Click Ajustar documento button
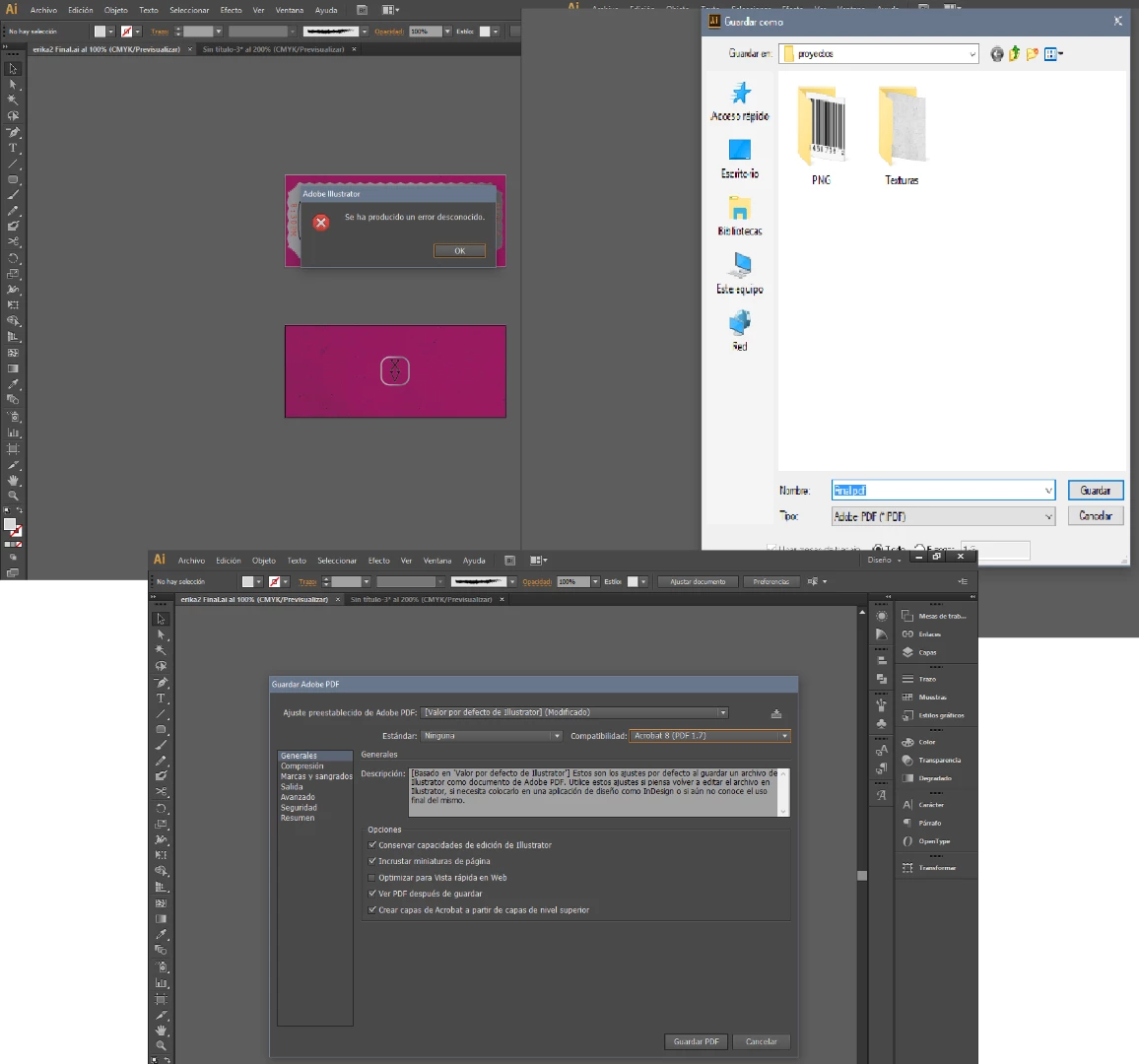The height and width of the screenshot is (1064, 1139). tap(698, 581)
